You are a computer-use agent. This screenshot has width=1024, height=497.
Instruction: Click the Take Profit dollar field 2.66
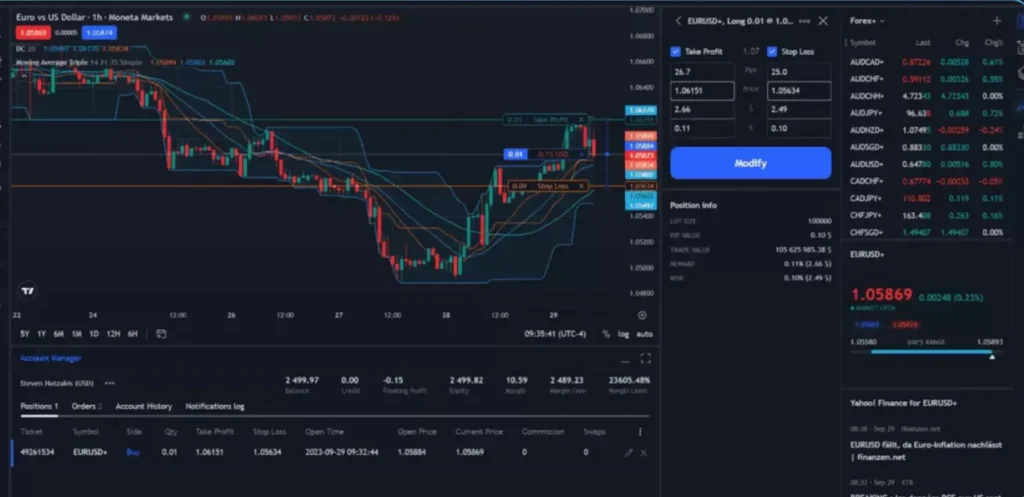point(702,110)
